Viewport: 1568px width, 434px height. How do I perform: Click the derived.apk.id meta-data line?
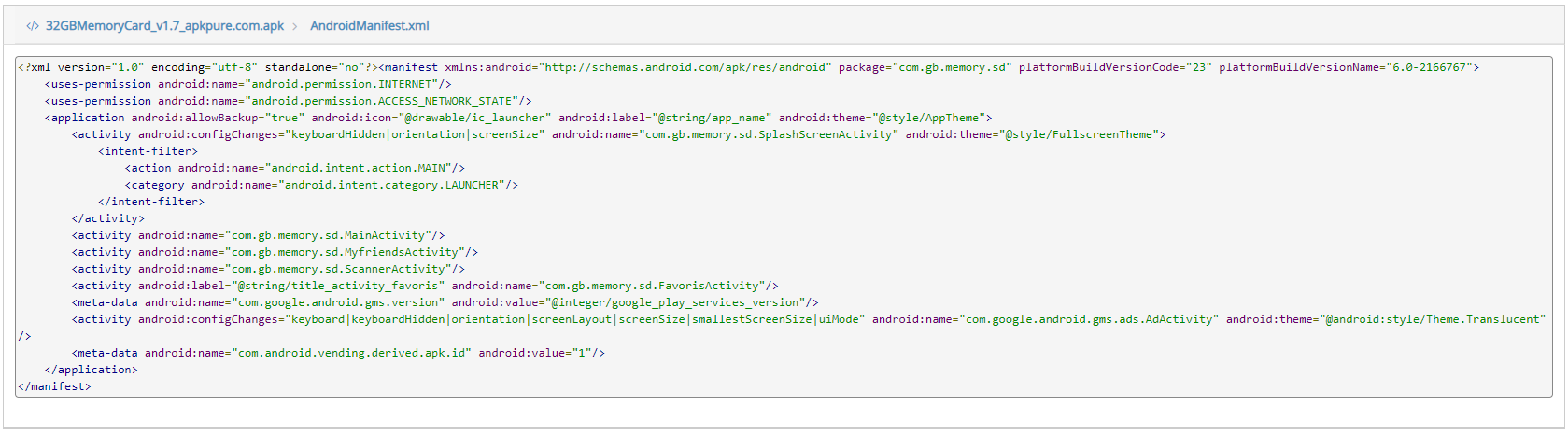pos(338,353)
